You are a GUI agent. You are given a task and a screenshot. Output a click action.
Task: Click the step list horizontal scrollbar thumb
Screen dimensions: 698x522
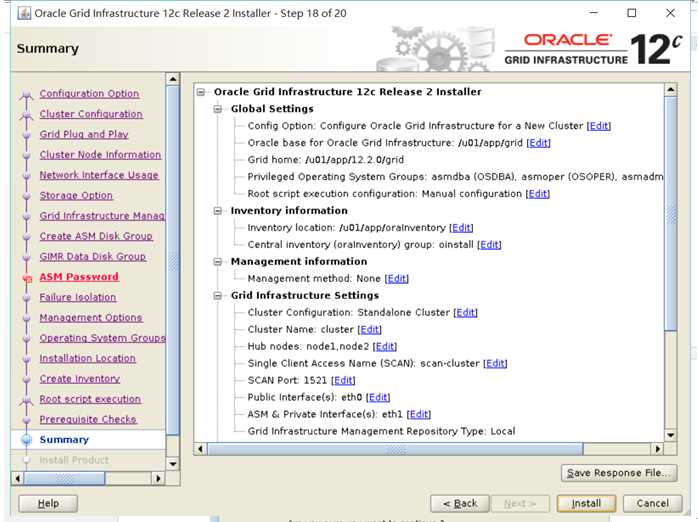coord(65,479)
